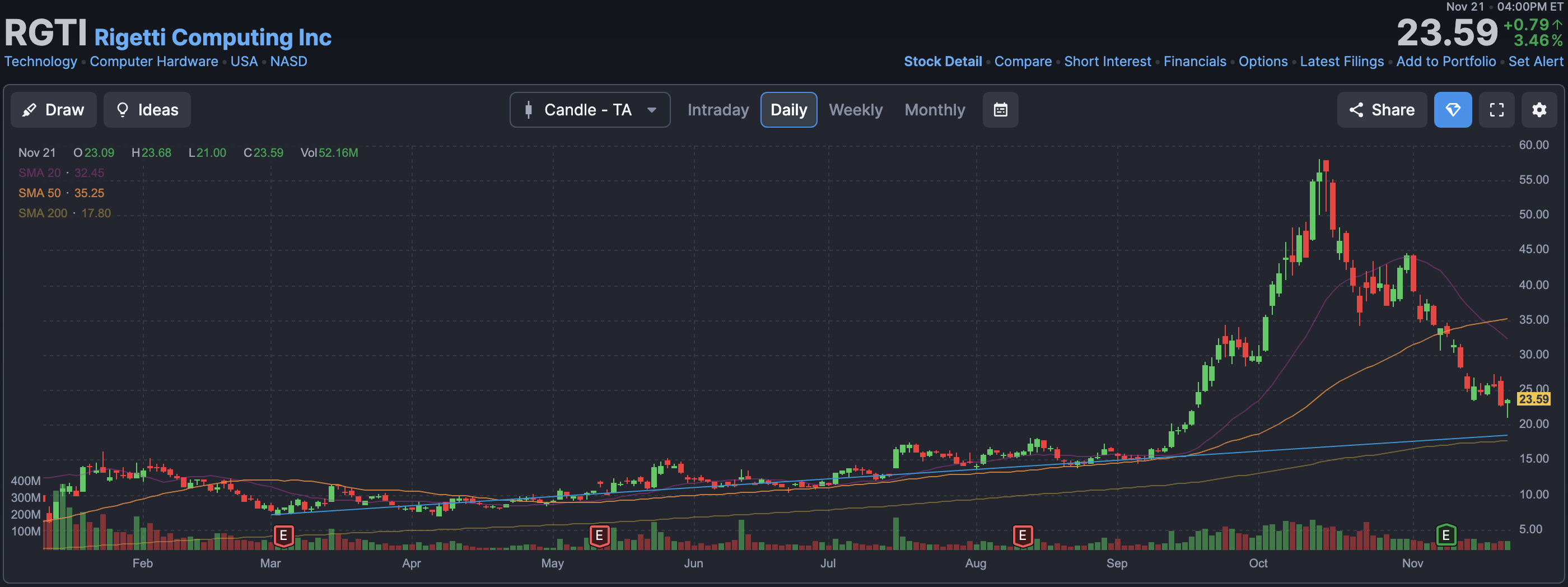Click the lightbulb icon on Ideas button
The width and height of the screenshot is (1568, 587).
pyautogui.click(x=122, y=110)
